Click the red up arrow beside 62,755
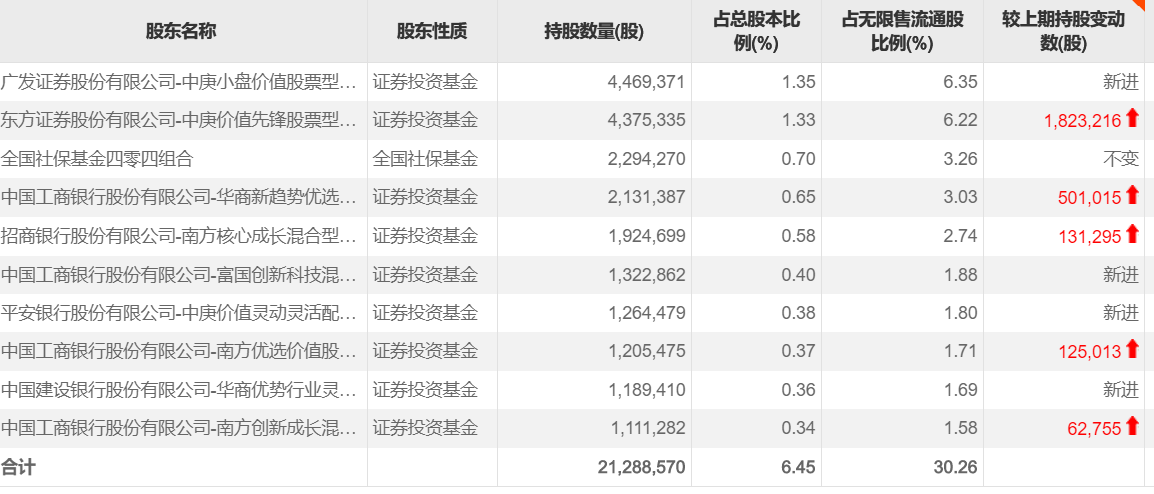This screenshot has height=494, width=1154. pos(1132,427)
